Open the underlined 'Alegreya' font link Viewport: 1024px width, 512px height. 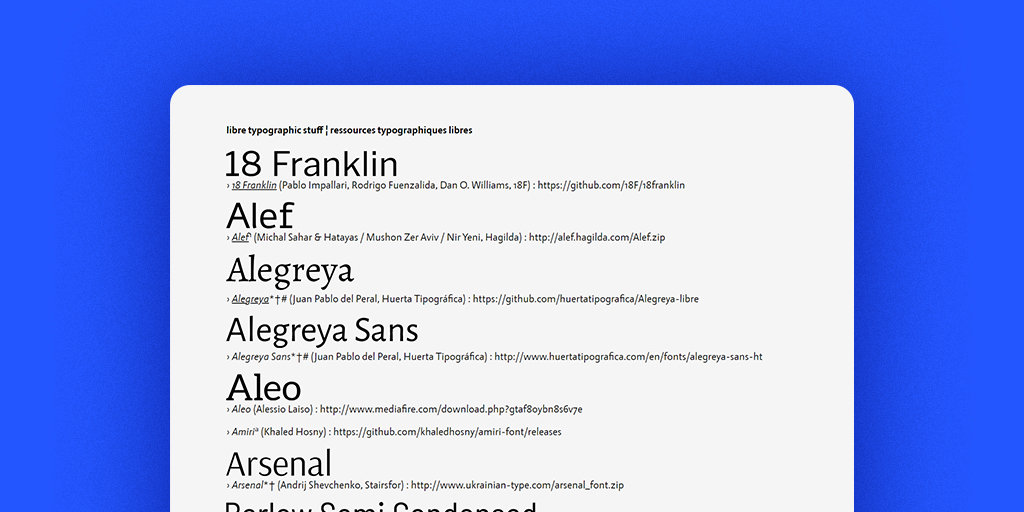(250, 299)
